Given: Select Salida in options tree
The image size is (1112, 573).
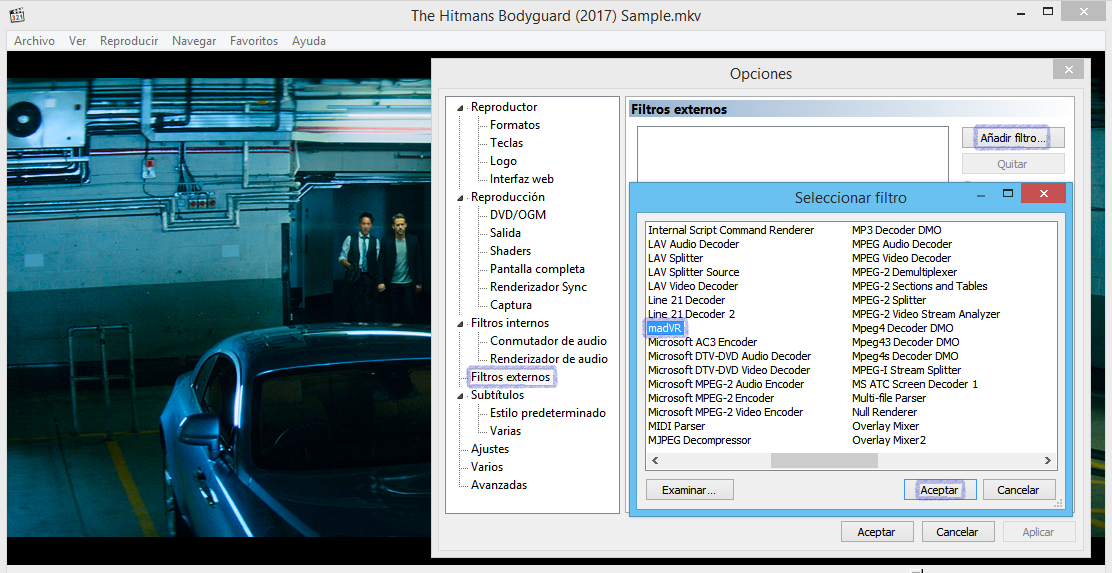Looking at the screenshot, I should pos(505,233).
